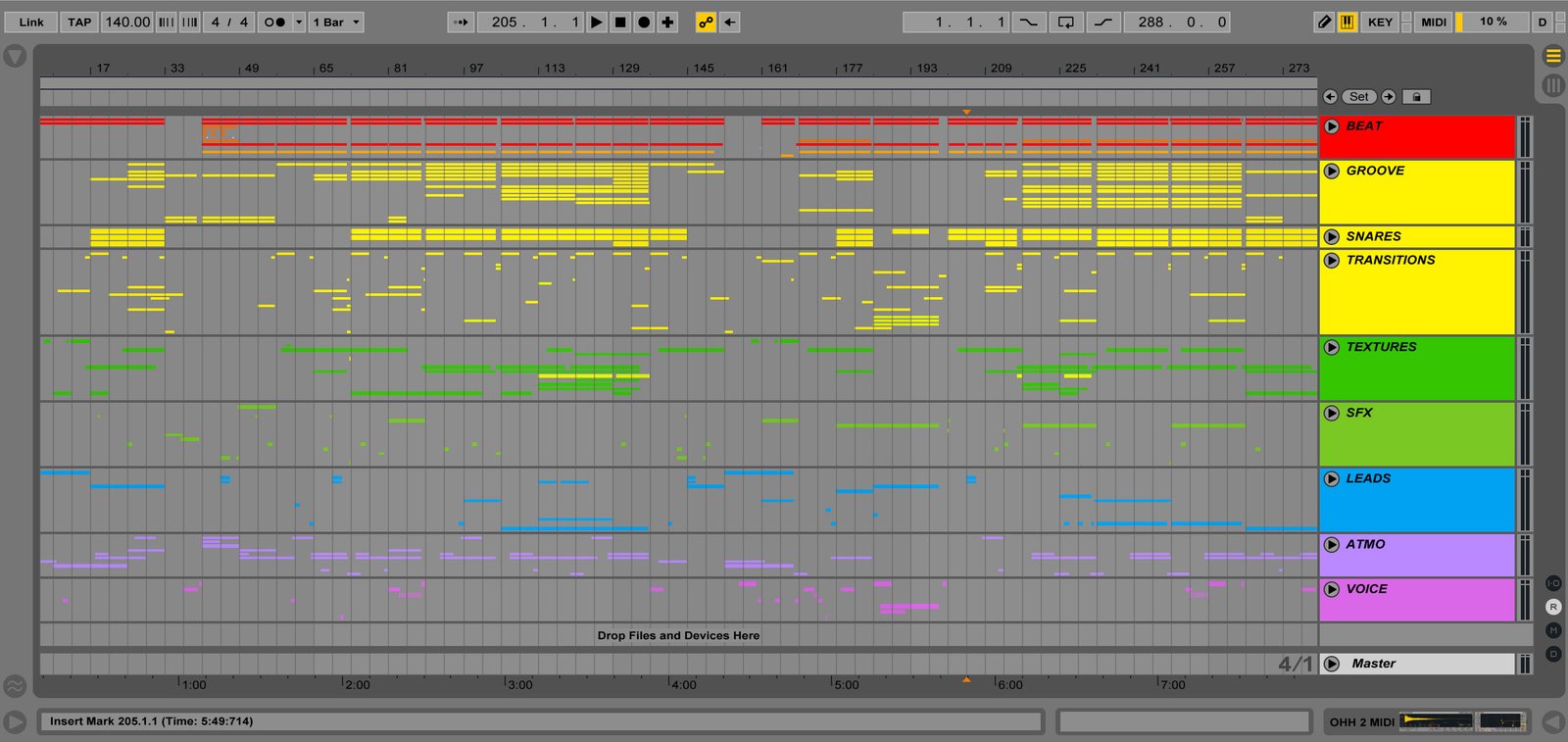This screenshot has width=1568, height=742.
Task: Toggle the Follow playback icon
Action: [461, 22]
